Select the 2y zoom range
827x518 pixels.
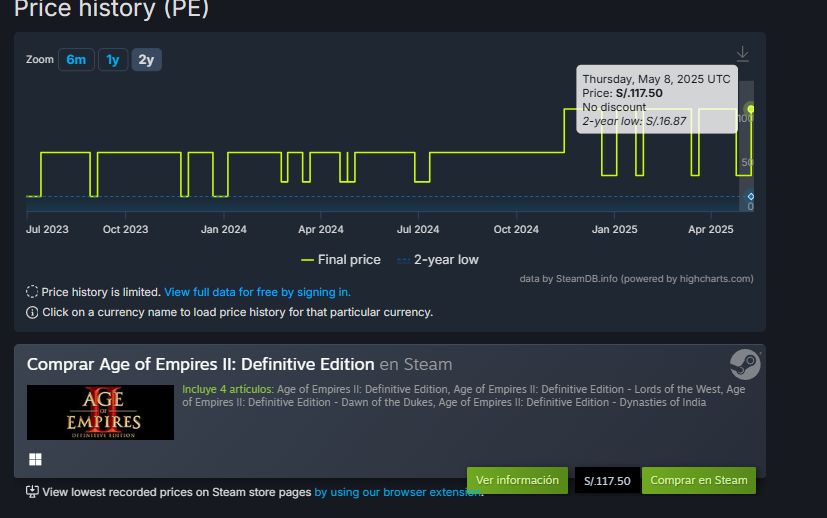click(x=146, y=60)
